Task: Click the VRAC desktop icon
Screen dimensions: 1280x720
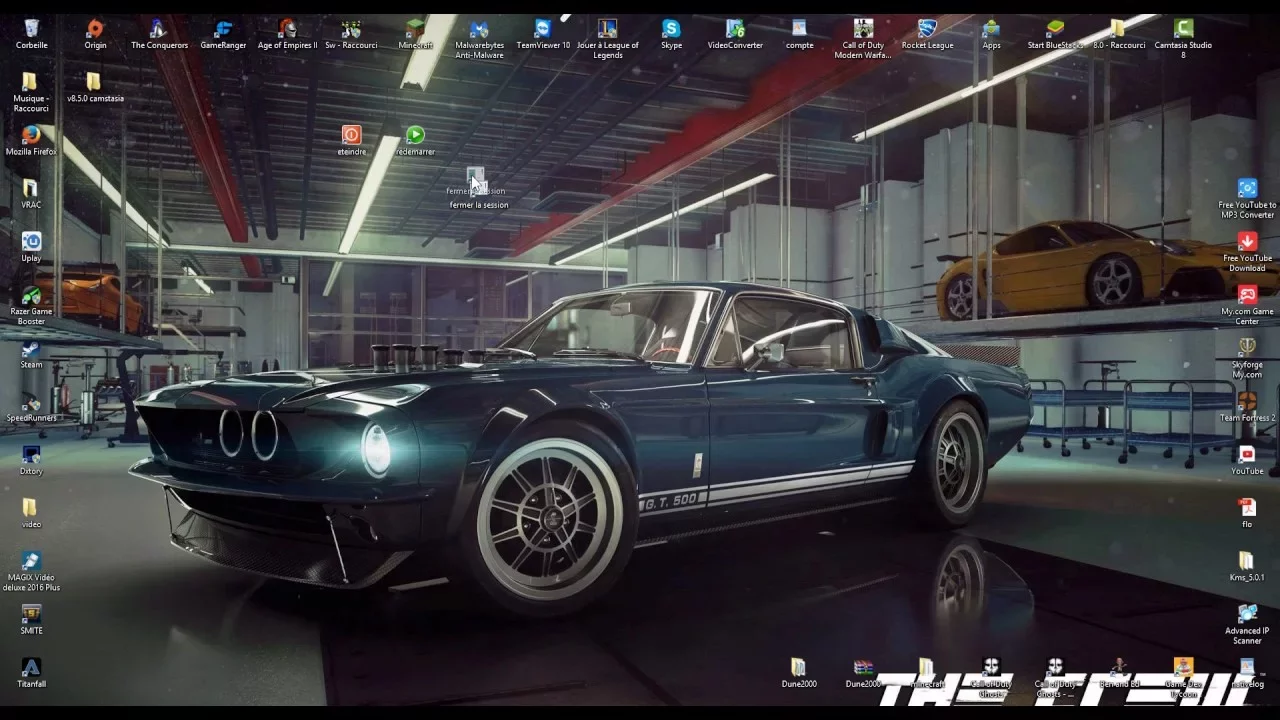Action: [31, 188]
